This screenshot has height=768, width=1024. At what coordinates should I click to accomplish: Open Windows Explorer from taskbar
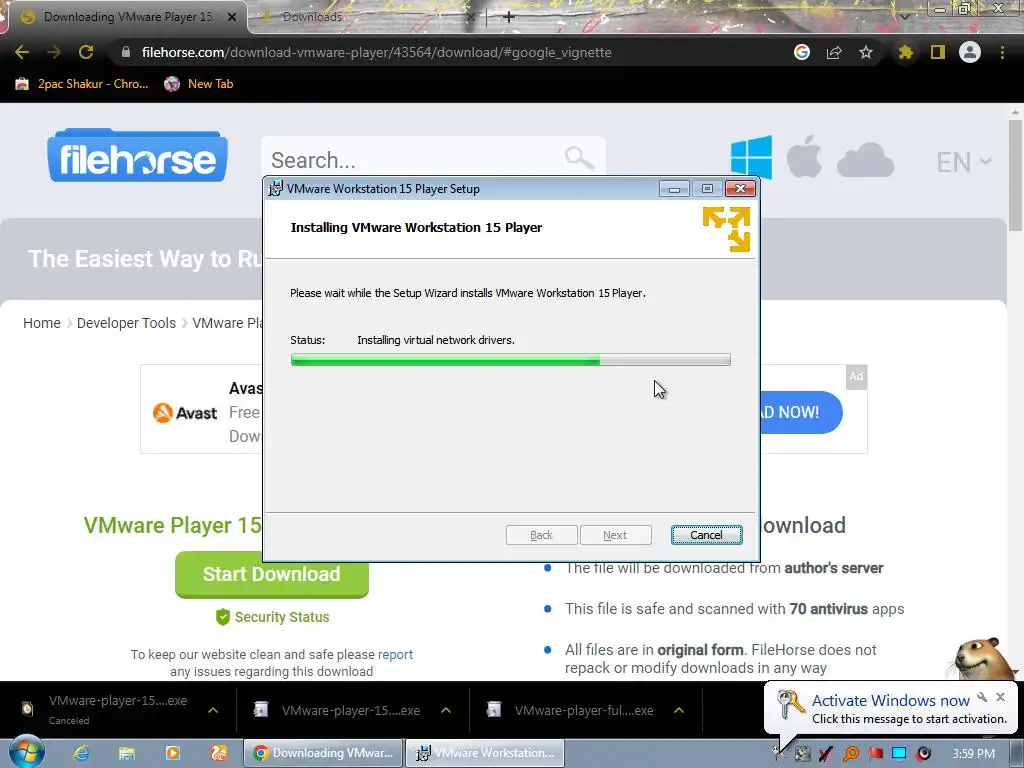127,753
